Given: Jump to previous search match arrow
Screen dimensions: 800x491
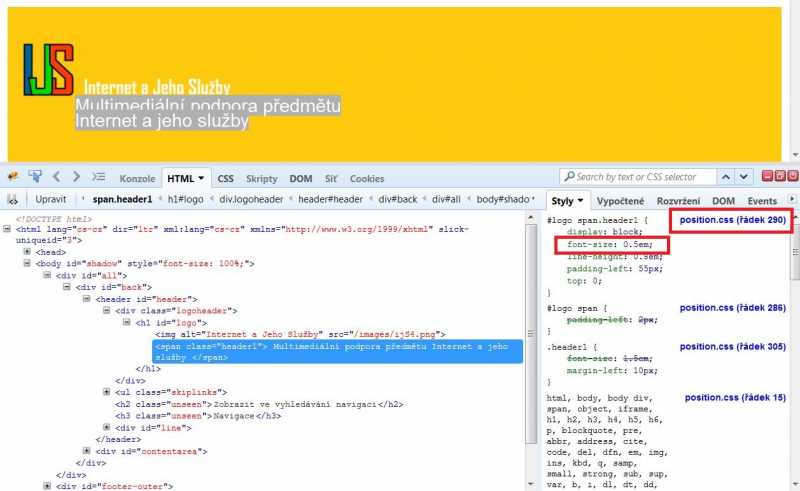Looking at the screenshot, I should (x=726, y=177).
